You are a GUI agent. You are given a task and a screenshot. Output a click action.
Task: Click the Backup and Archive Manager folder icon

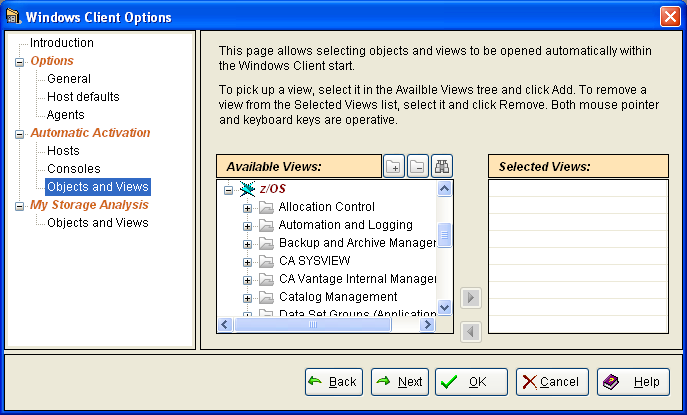point(266,243)
